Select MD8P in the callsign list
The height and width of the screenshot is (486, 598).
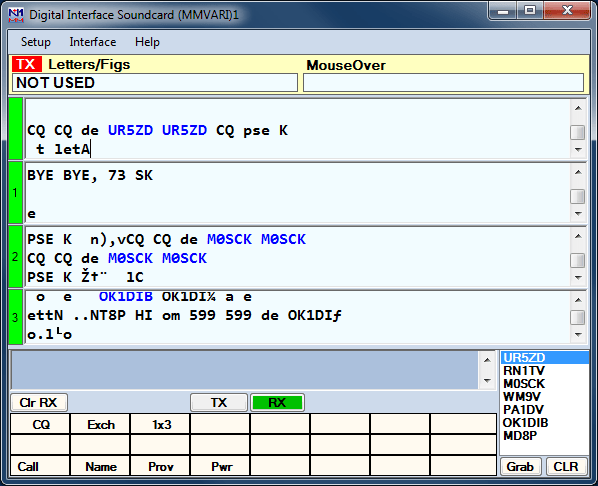point(545,435)
